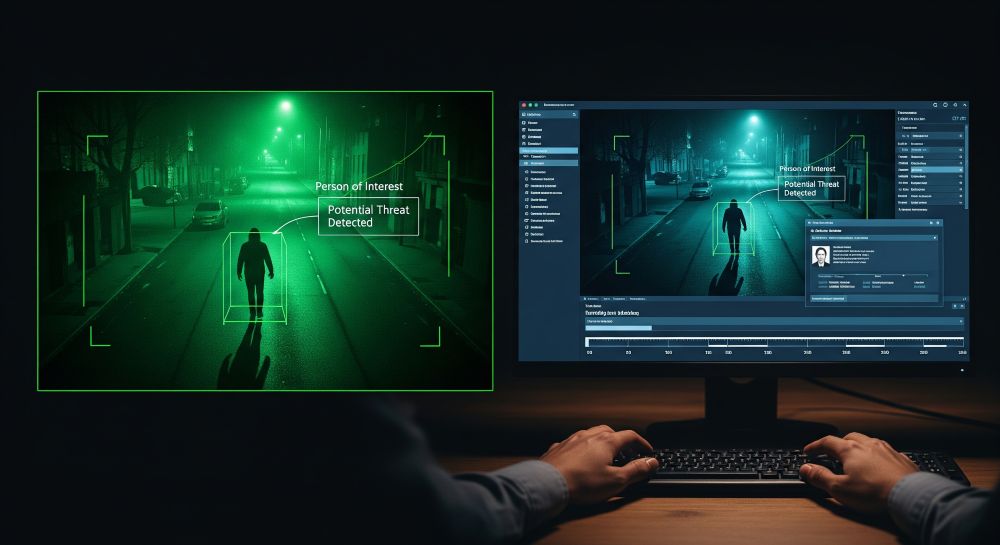1000x545 pixels.
Task: Close the suspect details popup panel
Action: pyautogui.click(x=938, y=223)
